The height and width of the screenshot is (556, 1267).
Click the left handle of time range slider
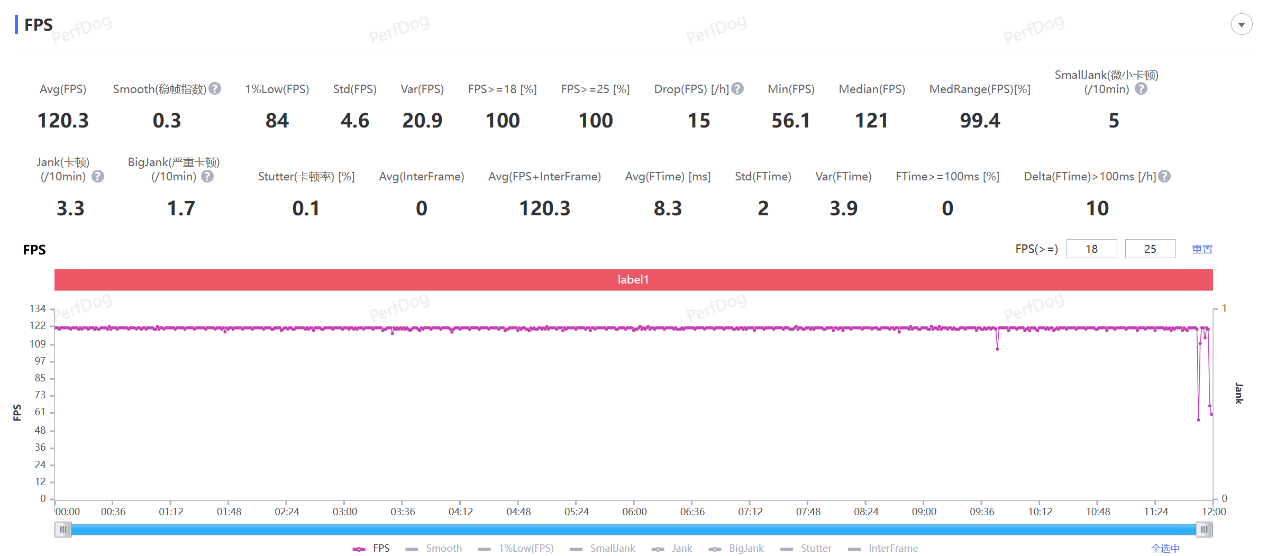pos(64,530)
